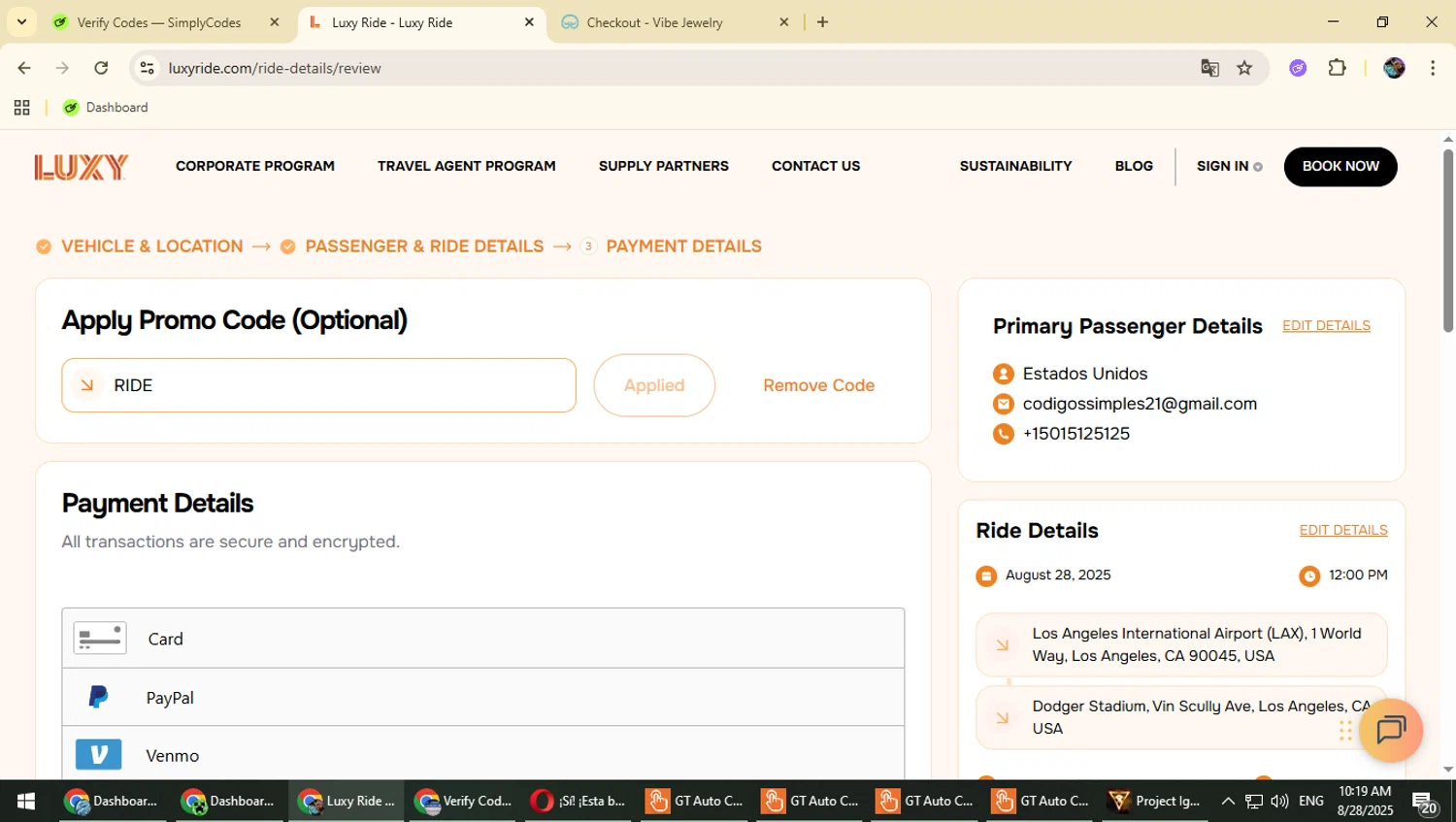Show hidden system tray icons

(x=1228, y=802)
